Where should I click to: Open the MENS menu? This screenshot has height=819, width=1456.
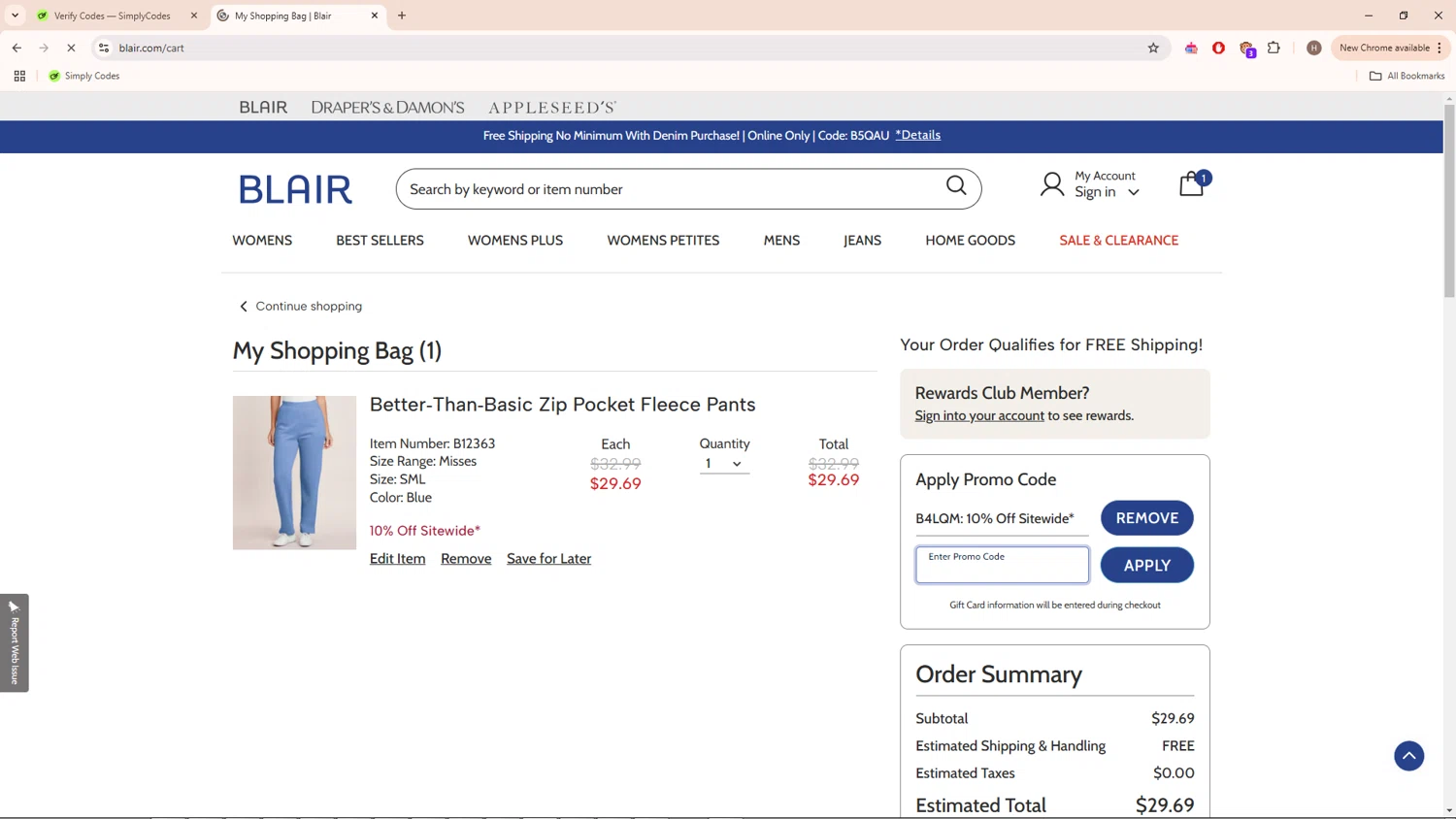781,241
